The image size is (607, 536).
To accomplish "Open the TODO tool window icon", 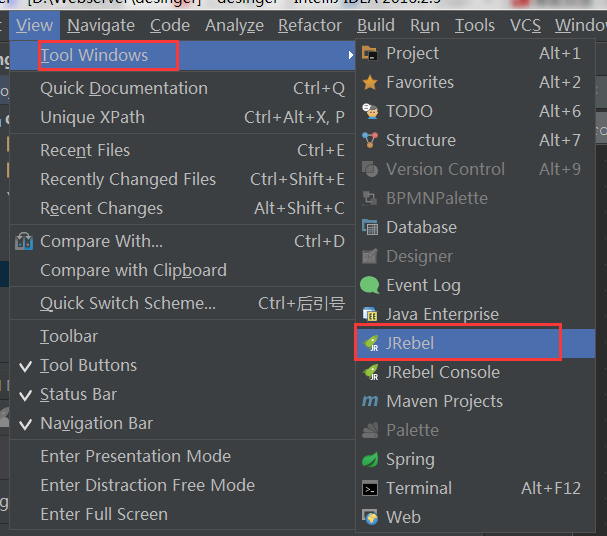I will (370, 111).
